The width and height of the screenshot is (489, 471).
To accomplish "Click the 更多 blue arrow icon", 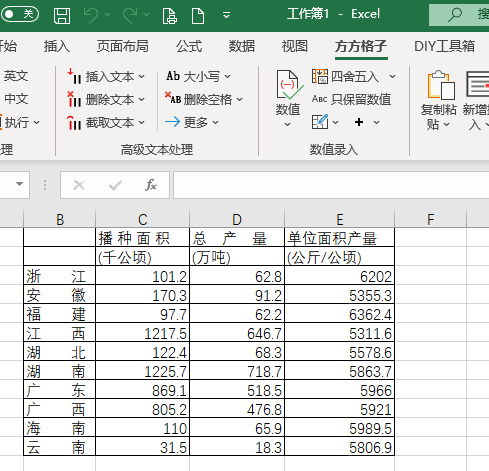I will point(172,122).
